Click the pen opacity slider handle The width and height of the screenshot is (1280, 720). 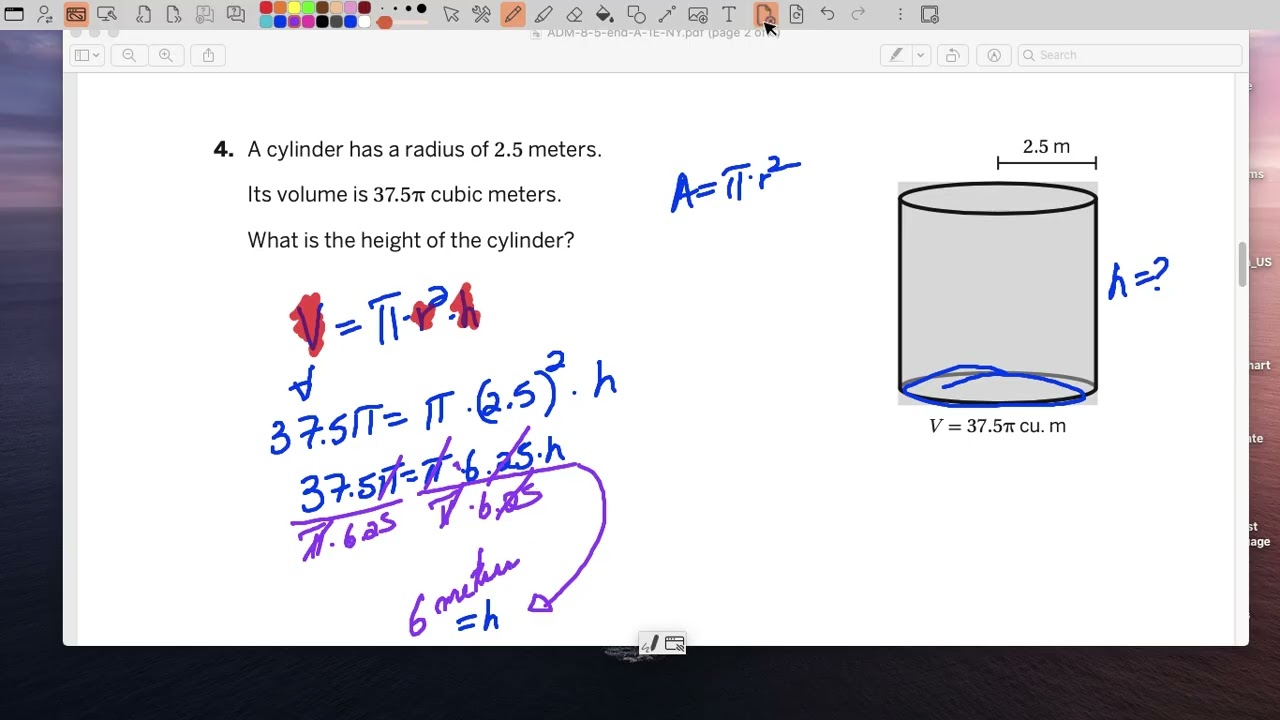384,22
